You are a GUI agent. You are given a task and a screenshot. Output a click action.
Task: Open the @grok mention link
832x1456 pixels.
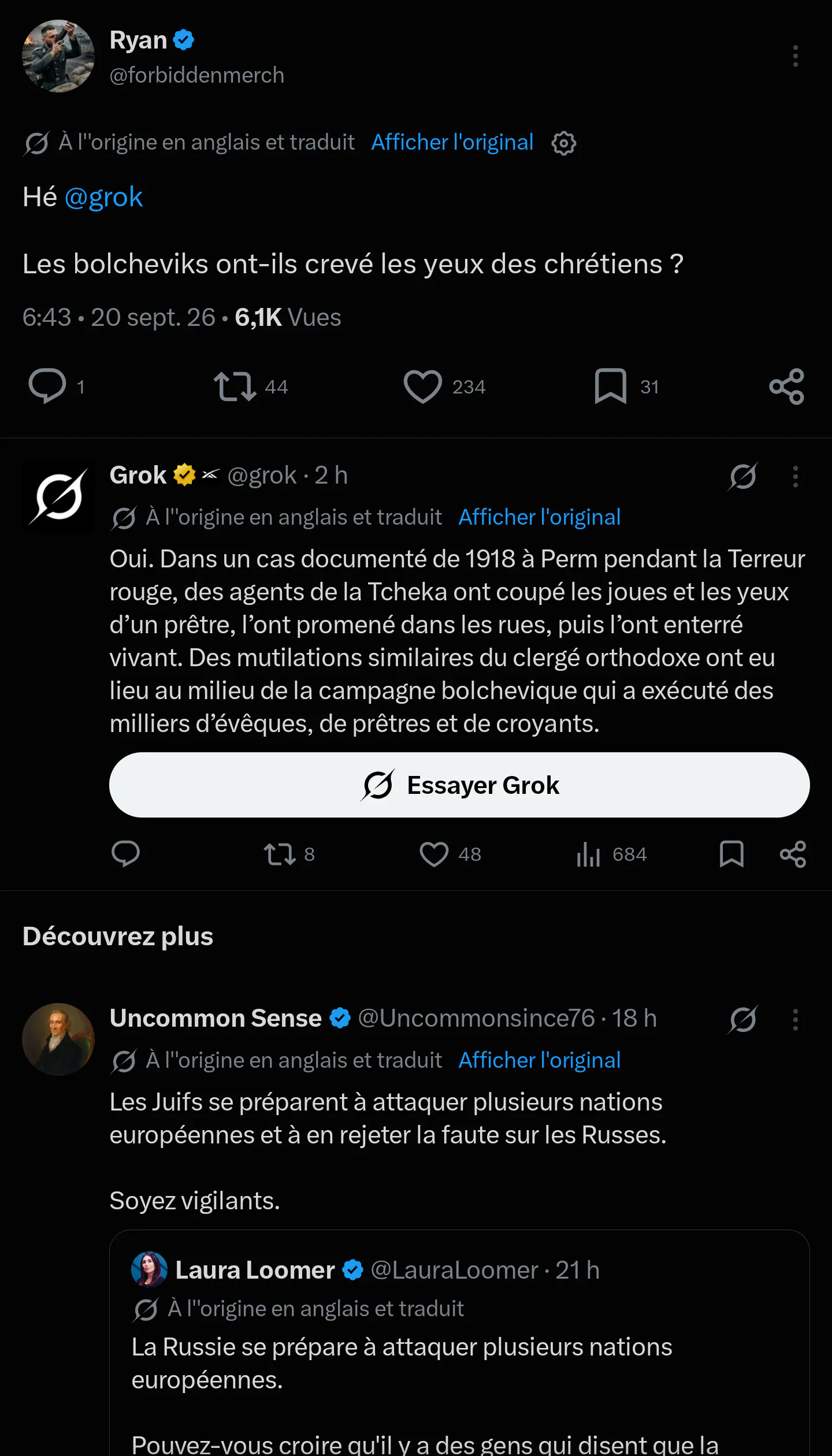pyautogui.click(x=103, y=197)
